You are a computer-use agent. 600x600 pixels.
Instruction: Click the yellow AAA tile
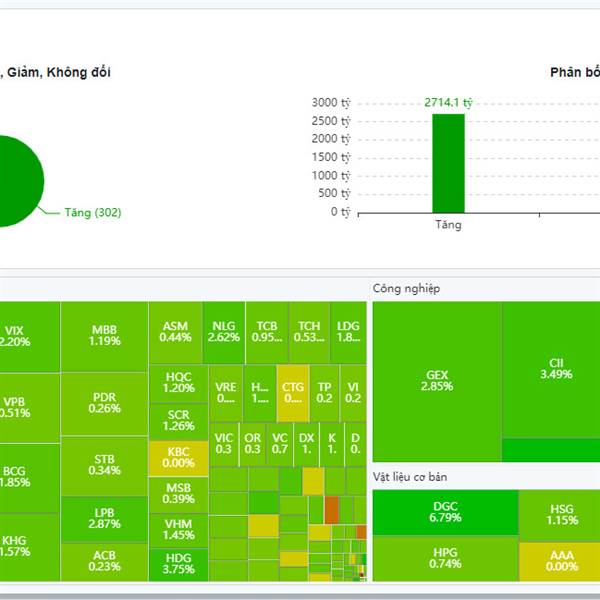tap(562, 561)
